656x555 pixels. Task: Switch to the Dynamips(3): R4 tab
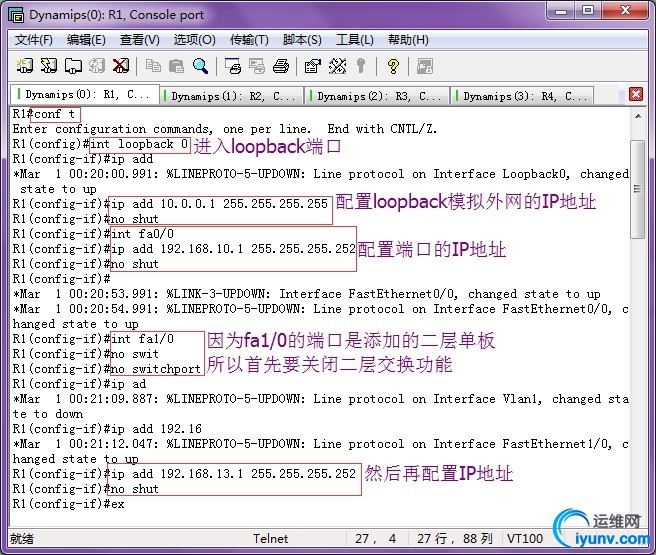(523, 96)
